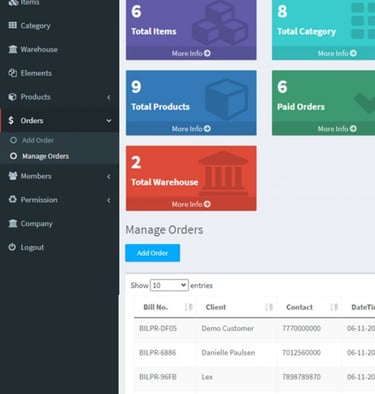Click the Orders dollar sign icon
The width and height of the screenshot is (375, 394).
(11, 120)
